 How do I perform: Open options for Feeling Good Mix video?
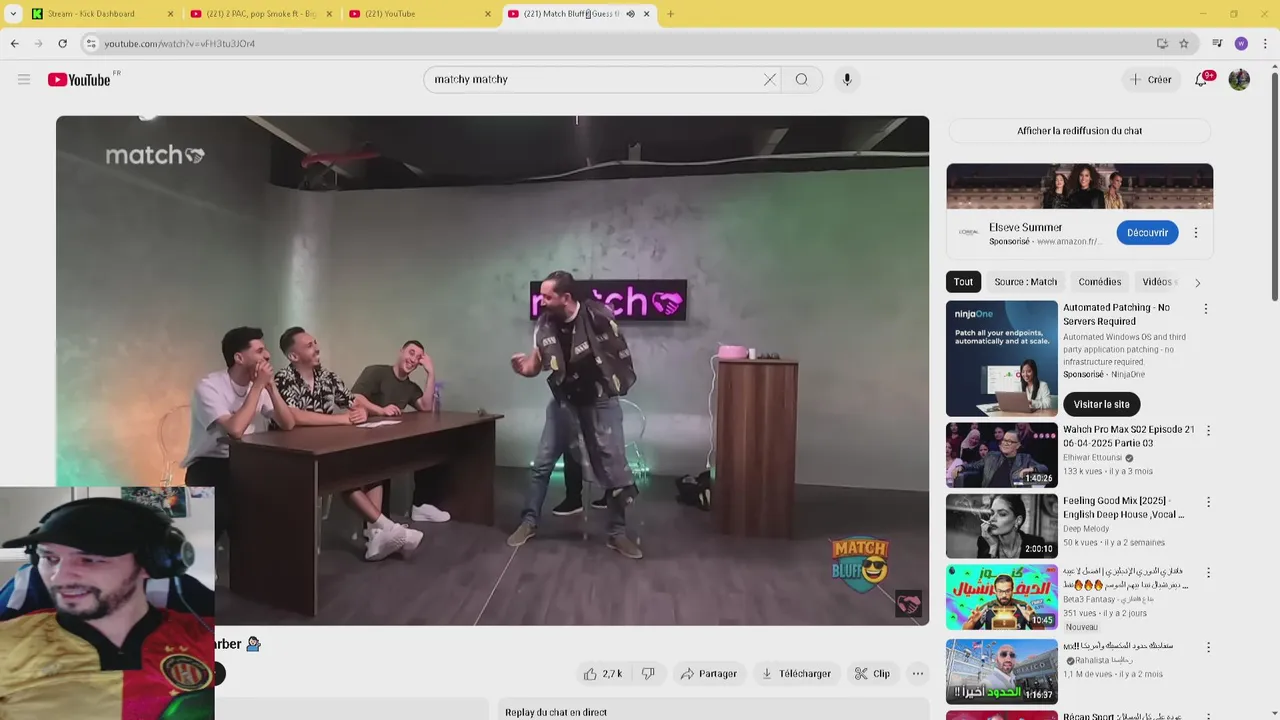coord(1208,502)
